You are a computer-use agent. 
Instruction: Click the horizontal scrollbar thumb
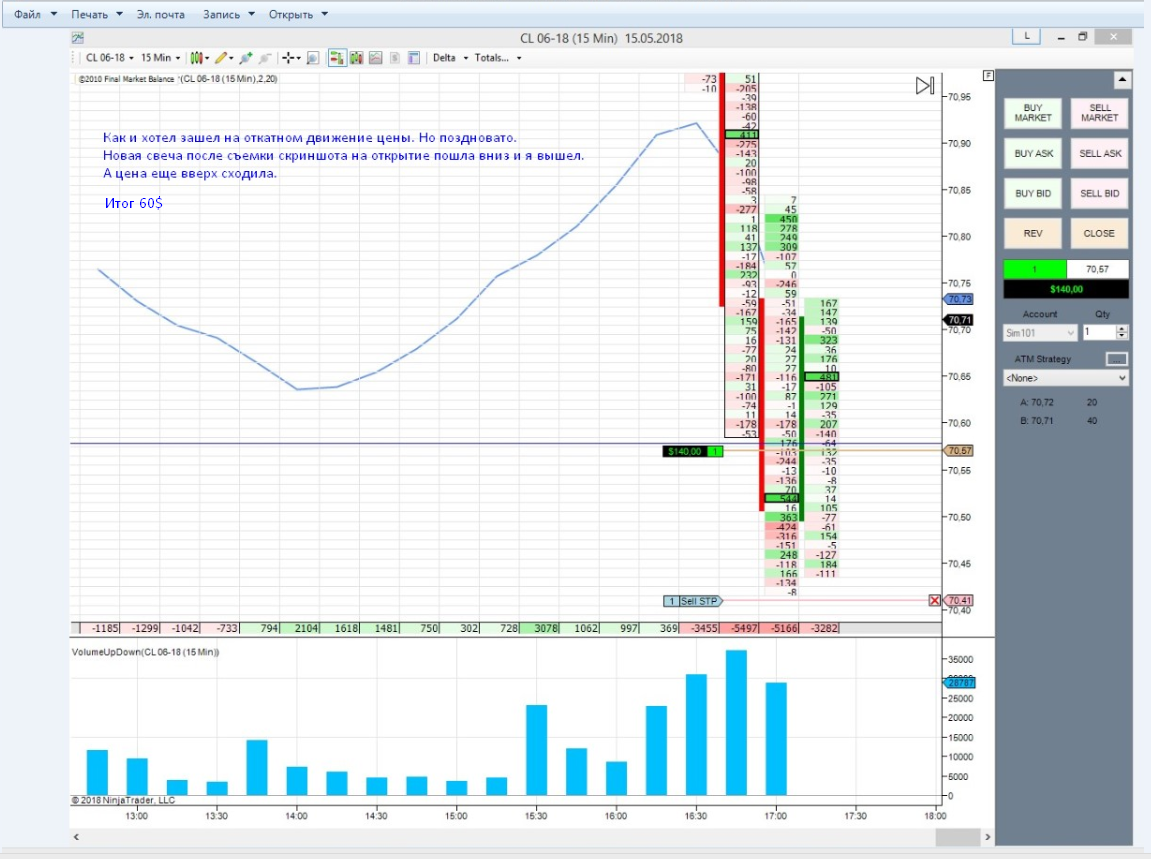click(x=957, y=837)
